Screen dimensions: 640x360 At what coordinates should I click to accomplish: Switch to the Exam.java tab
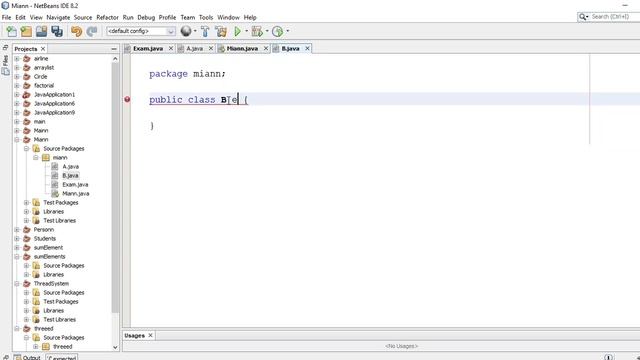point(148,49)
